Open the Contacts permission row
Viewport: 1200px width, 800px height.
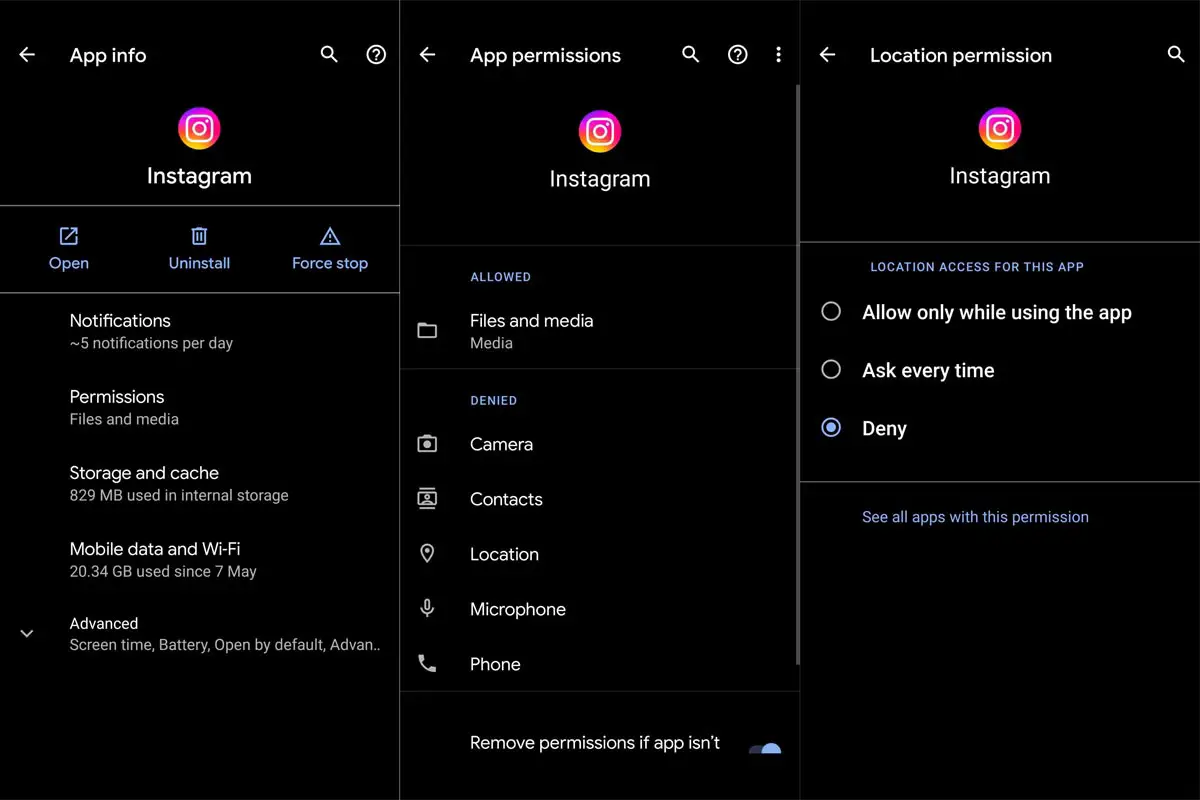598,499
